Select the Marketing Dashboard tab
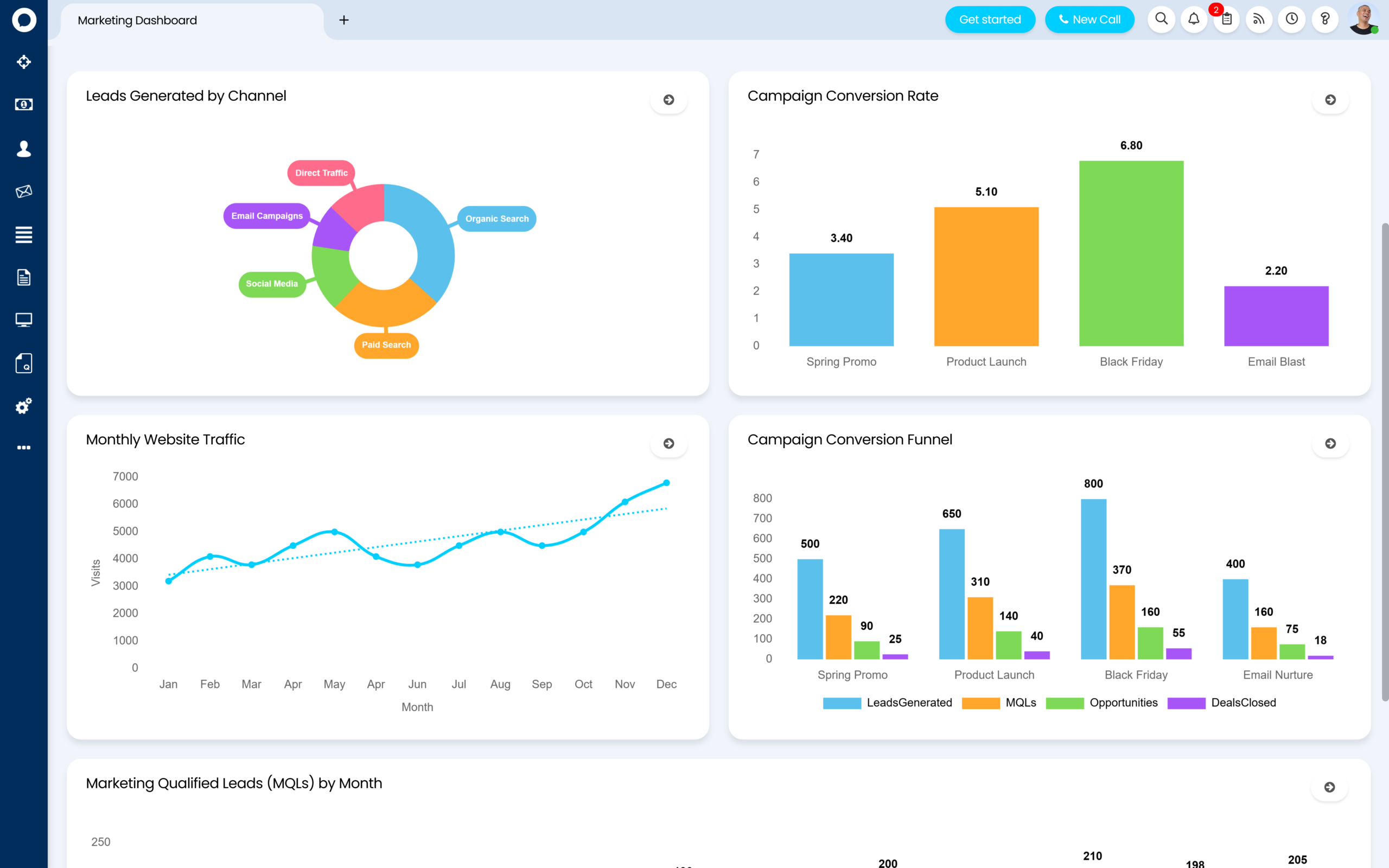The height and width of the screenshot is (868, 1389). (138, 21)
